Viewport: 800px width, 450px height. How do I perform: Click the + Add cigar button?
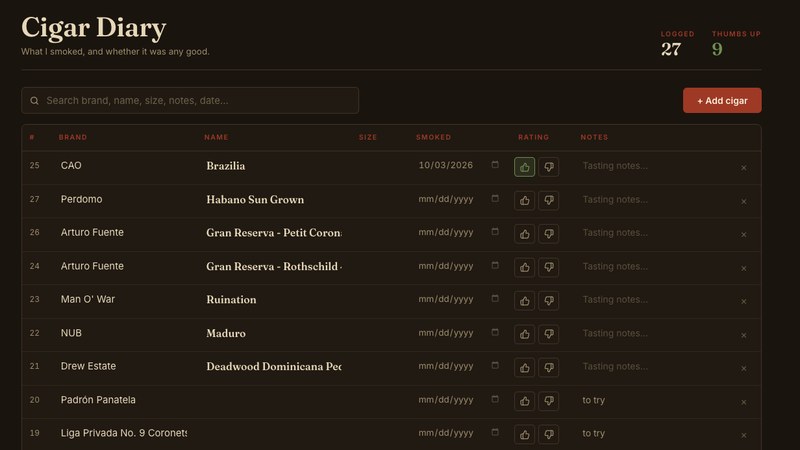(722, 101)
